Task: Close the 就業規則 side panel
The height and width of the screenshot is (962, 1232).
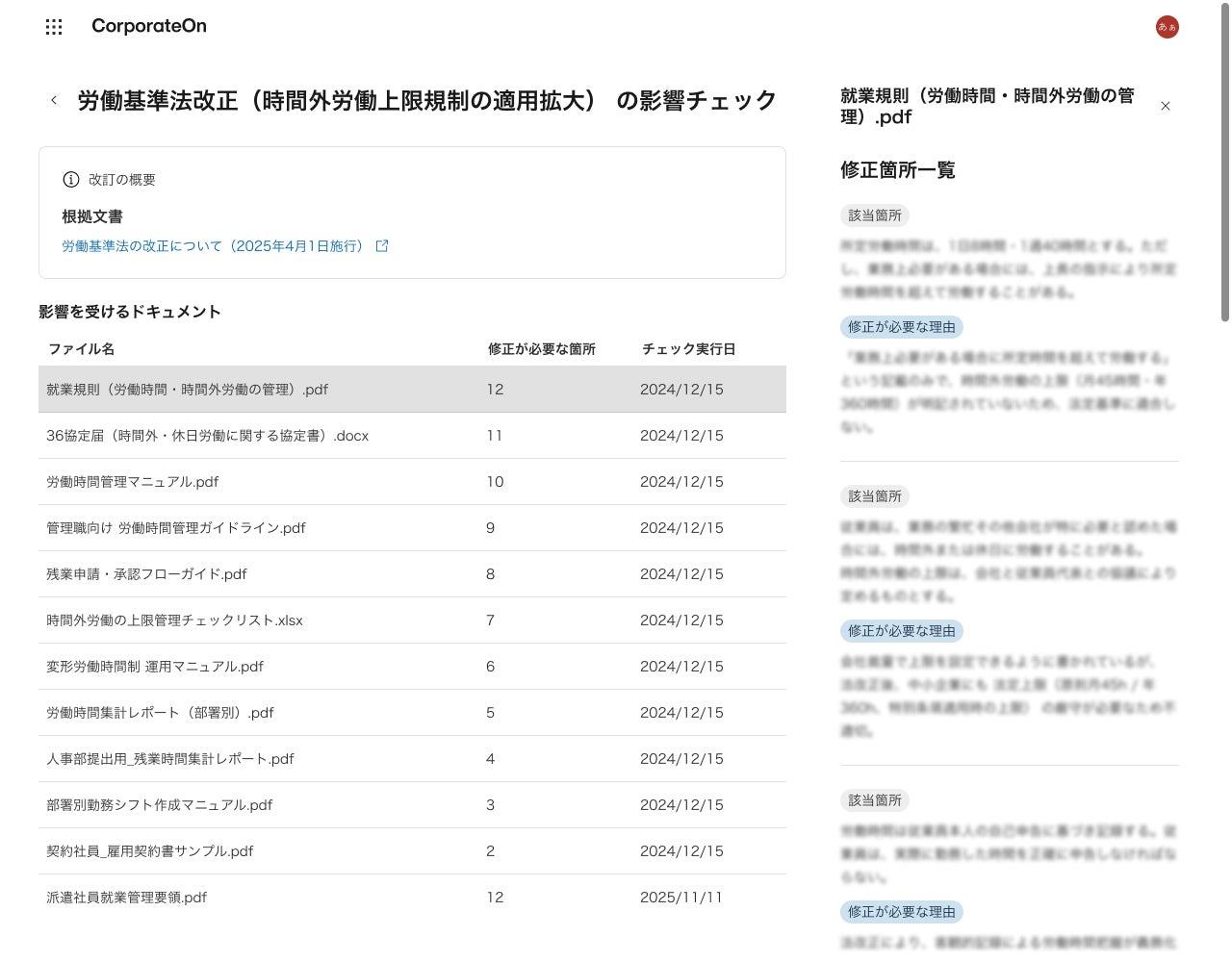Action: pos(1166,106)
